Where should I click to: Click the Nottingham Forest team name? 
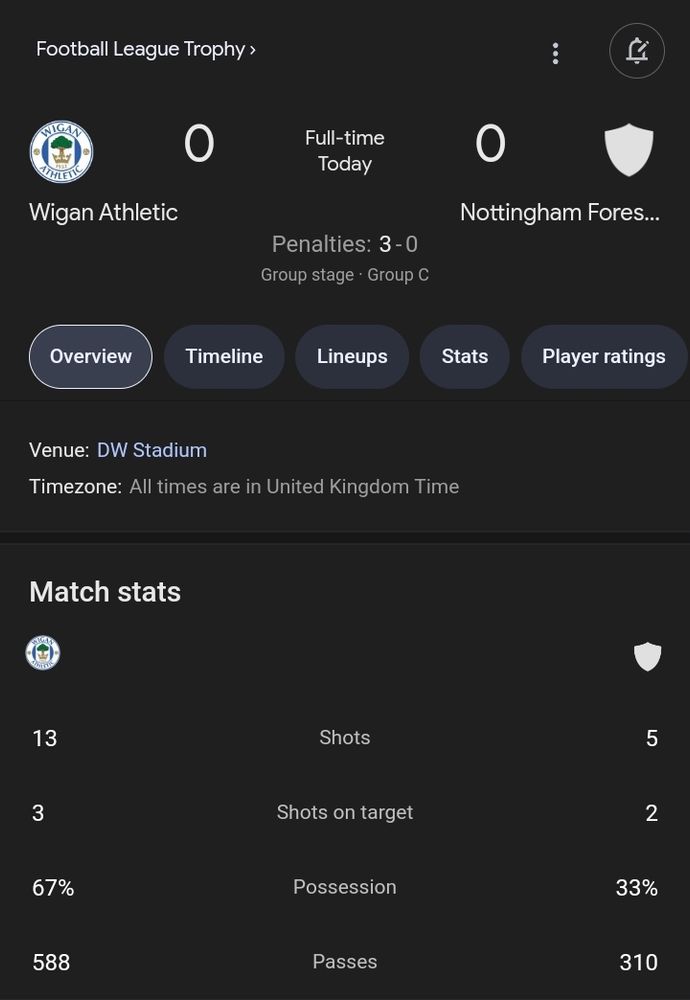560,212
